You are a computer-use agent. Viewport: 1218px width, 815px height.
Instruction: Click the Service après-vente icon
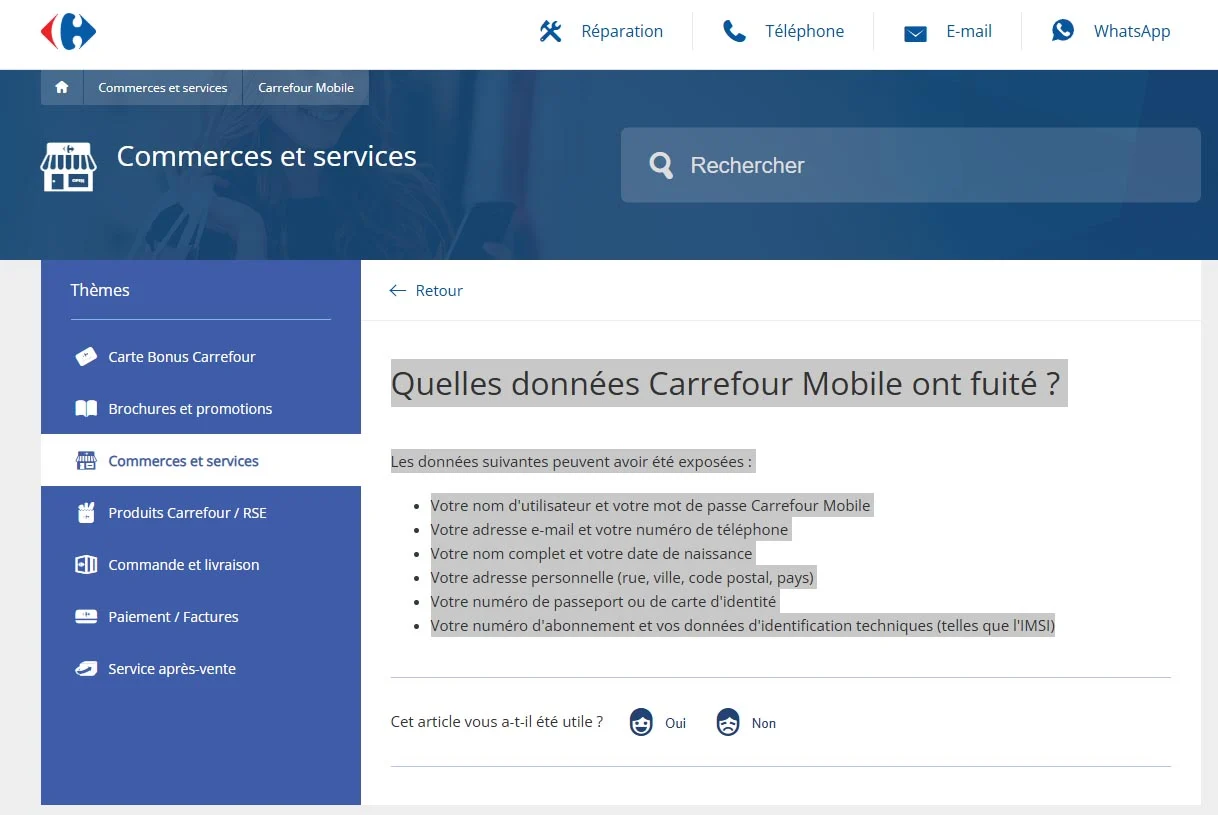(x=86, y=669)
